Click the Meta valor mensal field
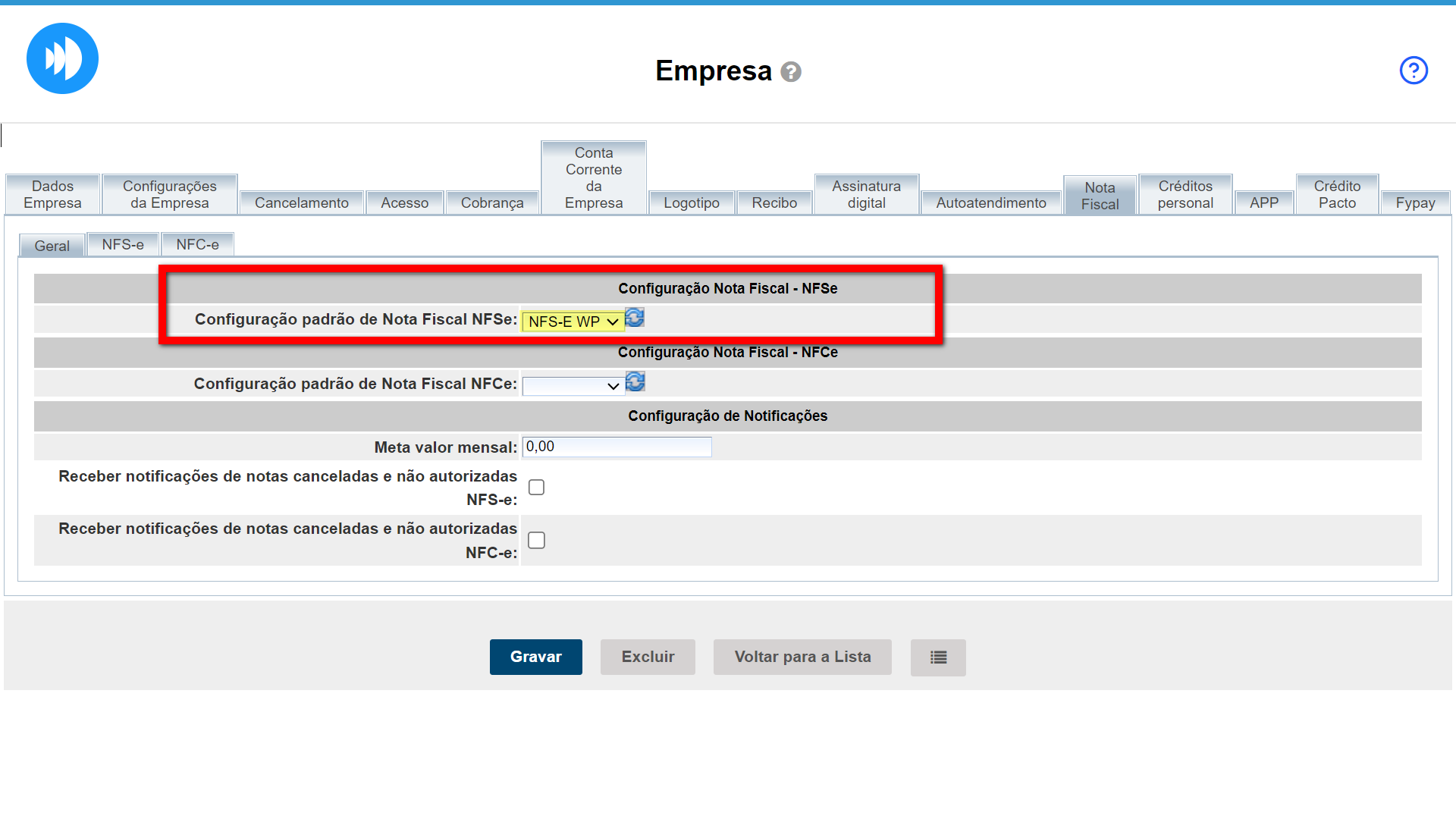Viewport: 1456px width, 819px height. tap(617, 447)
